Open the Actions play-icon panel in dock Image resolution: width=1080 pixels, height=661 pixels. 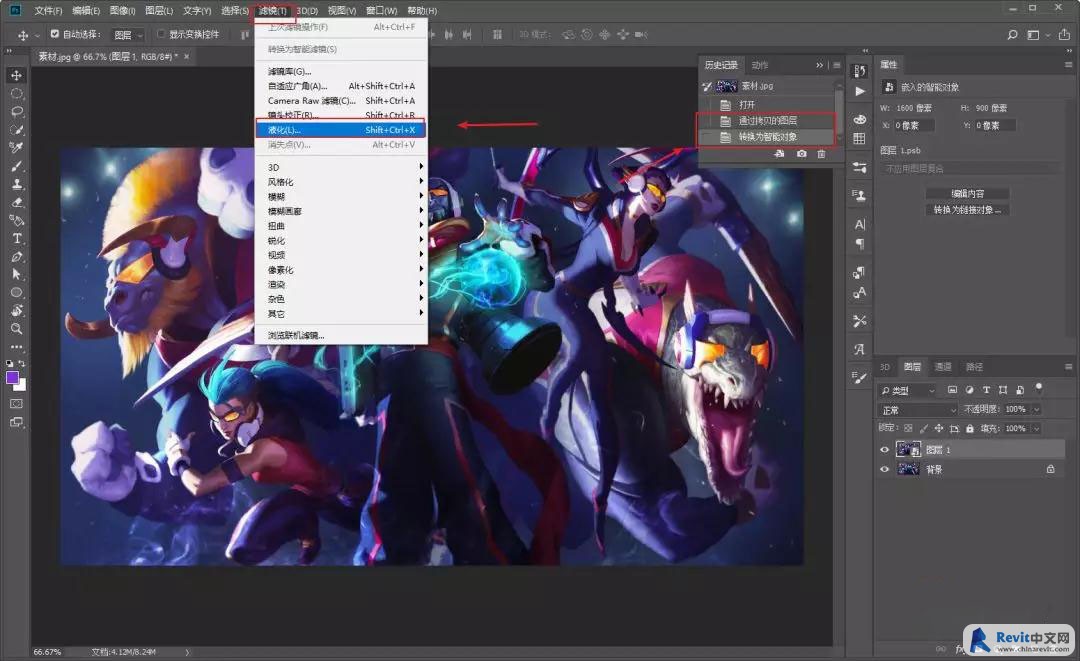(860, 91)
